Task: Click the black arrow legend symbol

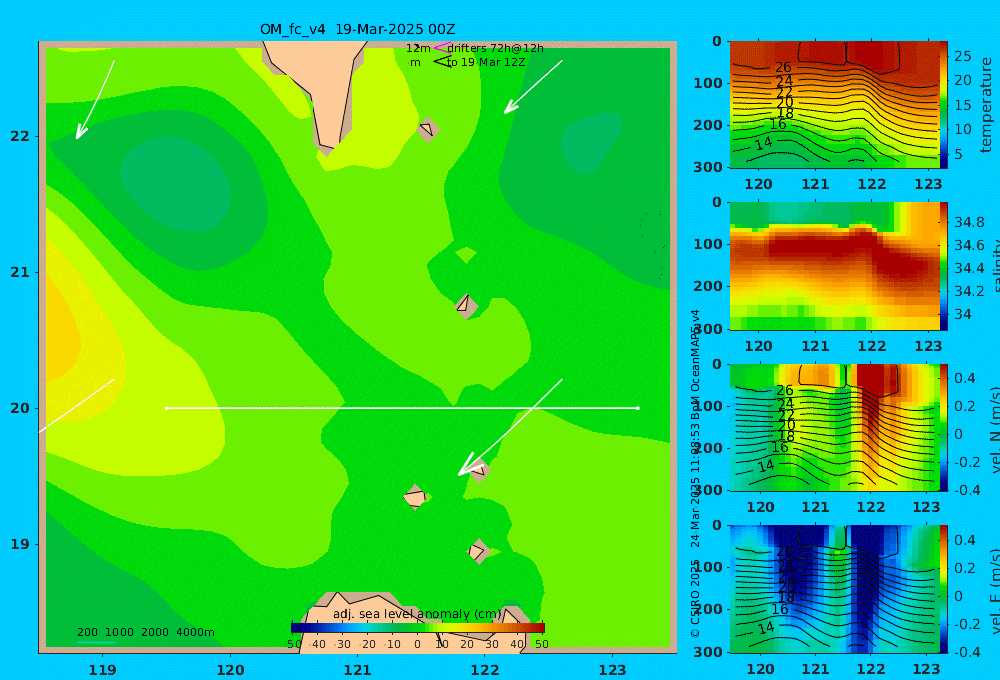Action: pyautogui.click(x=441, y=62)
